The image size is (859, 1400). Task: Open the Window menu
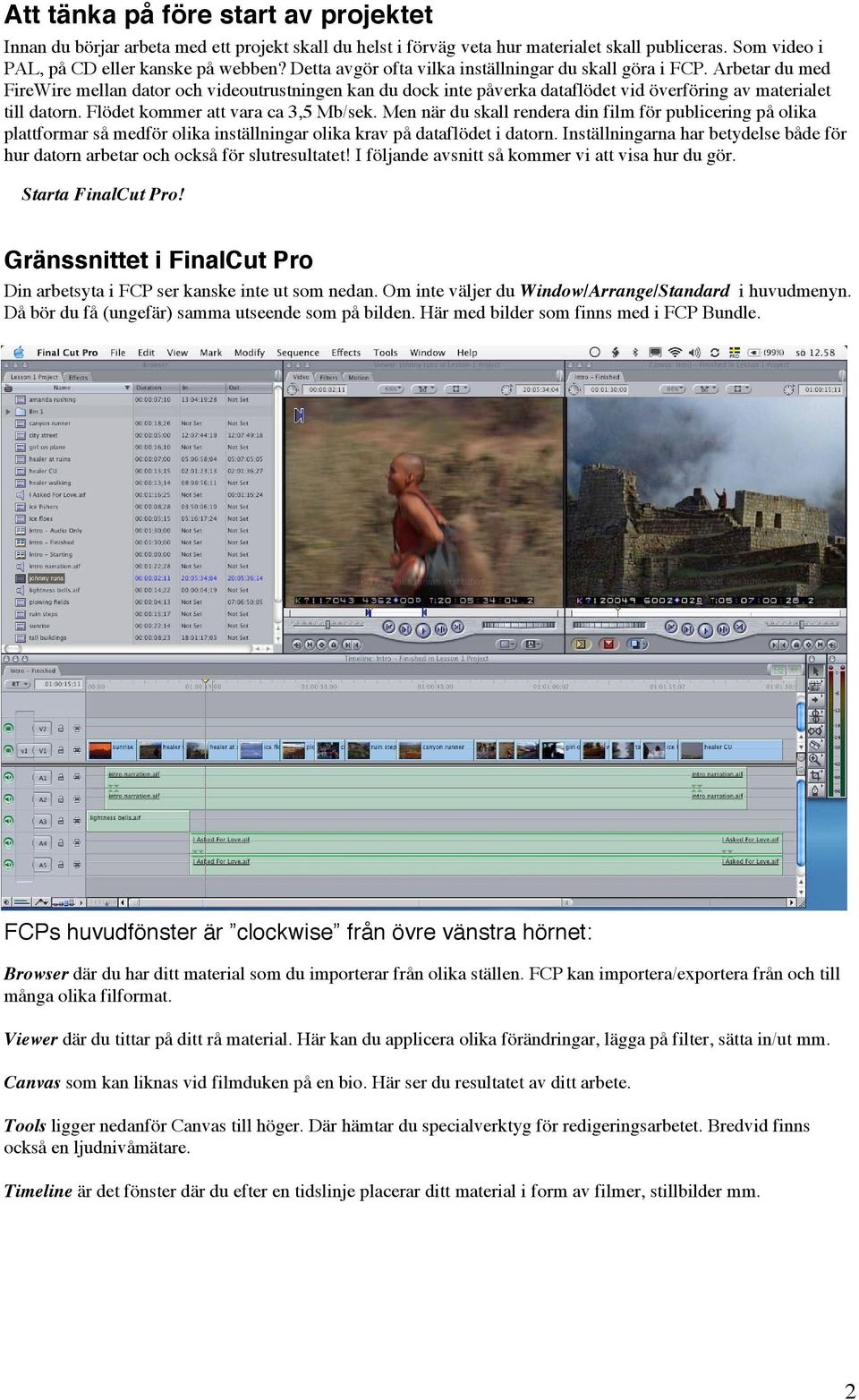[428, 353]
